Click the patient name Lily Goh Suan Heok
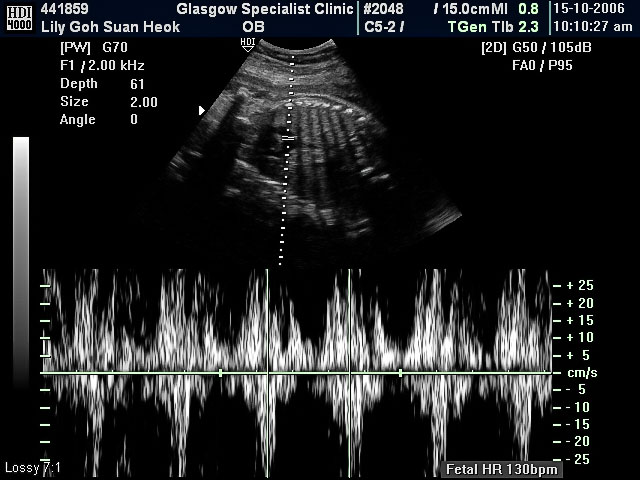The image size is (640, 480). click(x=110, y=27)
